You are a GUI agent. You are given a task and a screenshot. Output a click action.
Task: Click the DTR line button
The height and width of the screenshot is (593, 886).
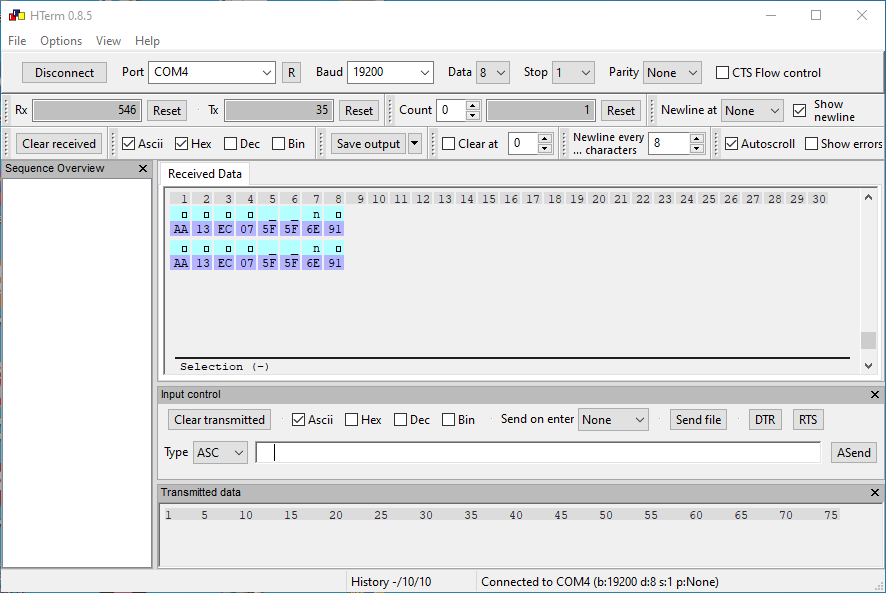coord(764,420)
